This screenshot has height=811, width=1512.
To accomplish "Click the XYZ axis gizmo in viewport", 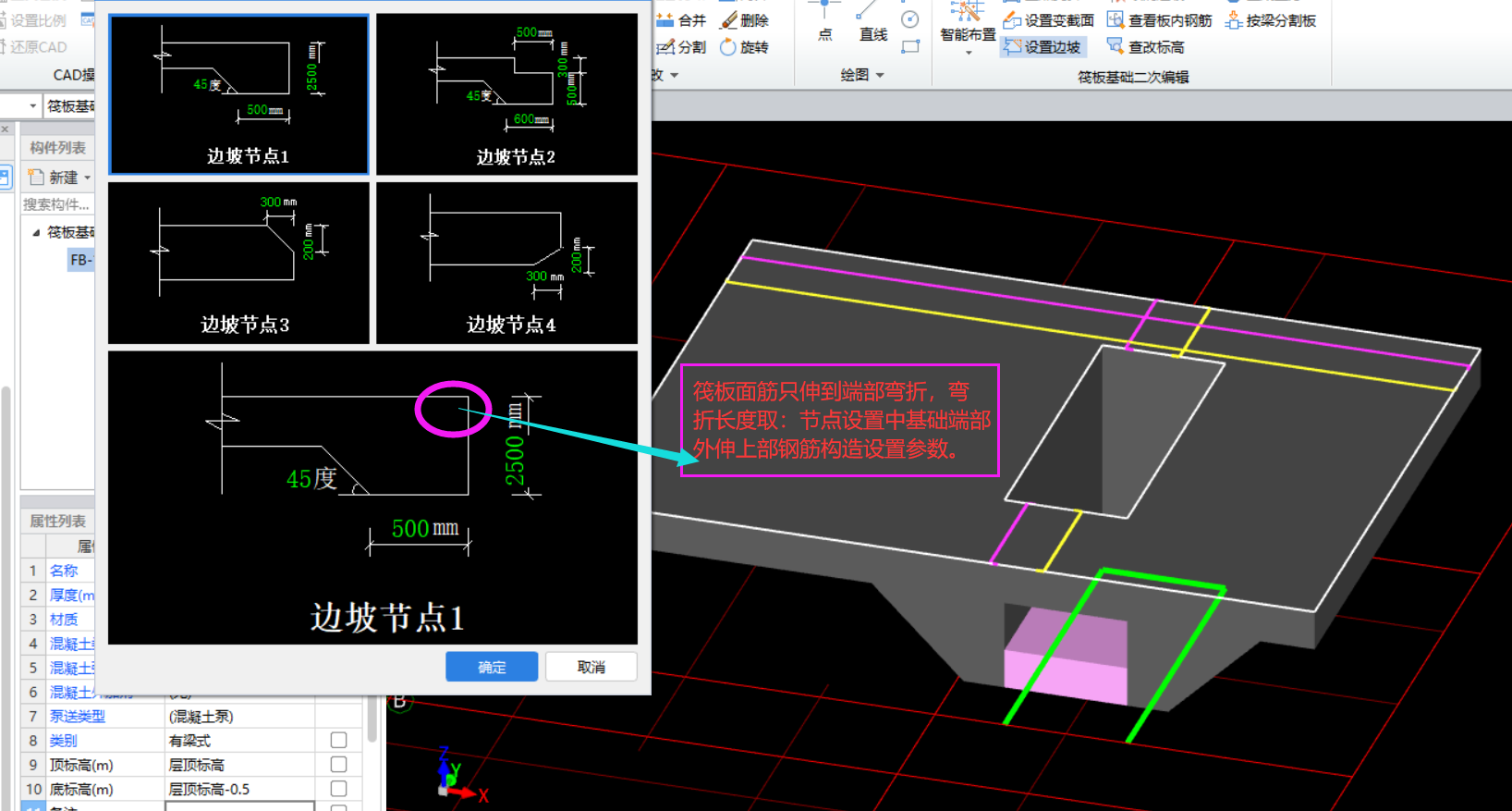I will (460, 775).
